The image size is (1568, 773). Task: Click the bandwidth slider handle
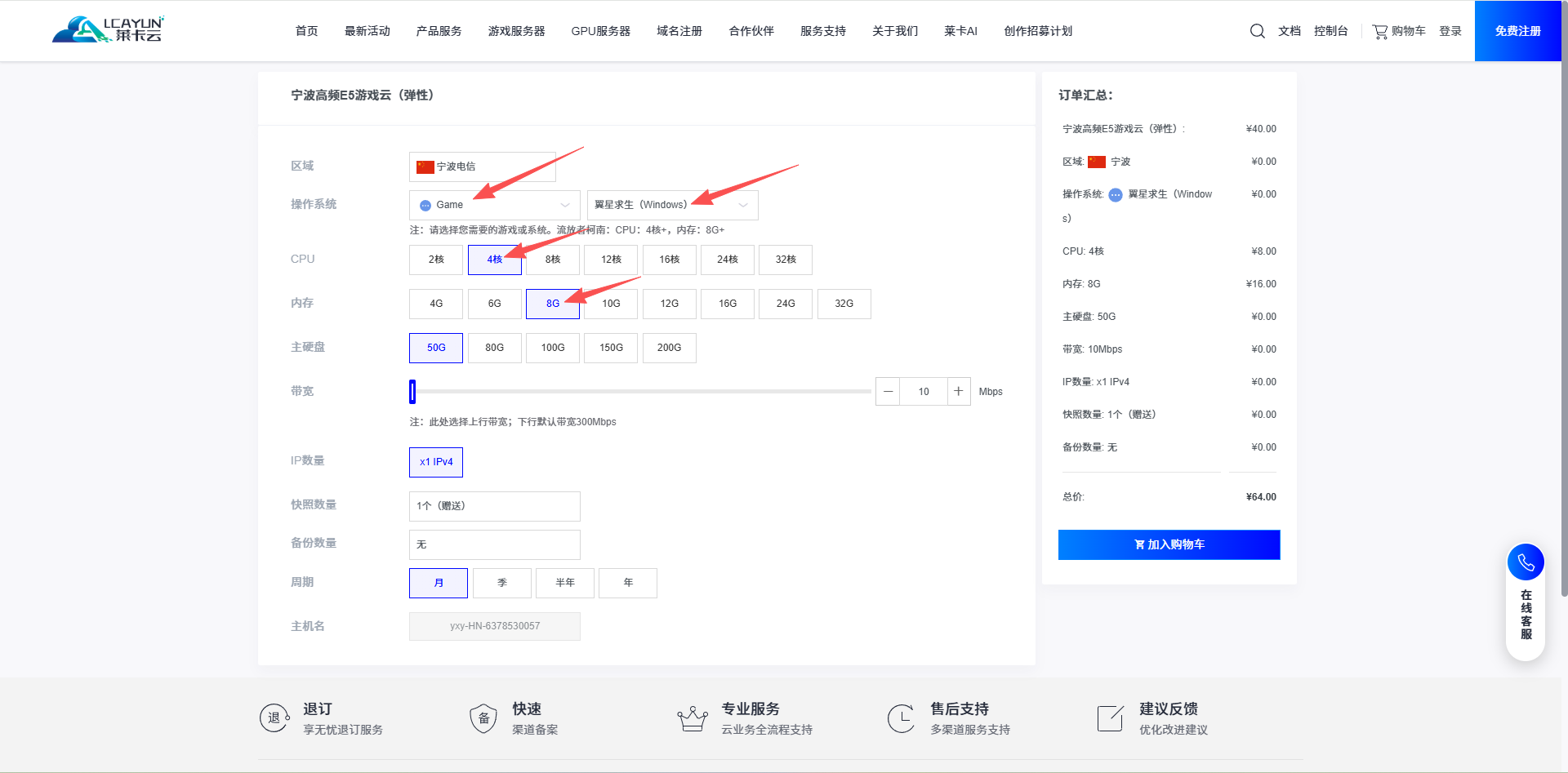coord(412,392)
